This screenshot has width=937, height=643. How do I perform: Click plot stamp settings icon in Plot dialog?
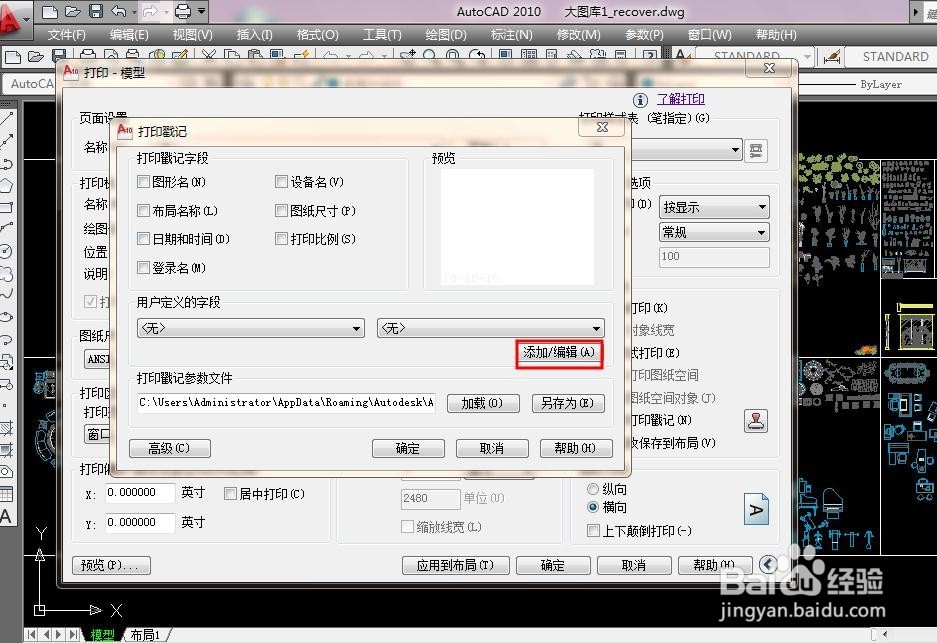pos(756,421)
